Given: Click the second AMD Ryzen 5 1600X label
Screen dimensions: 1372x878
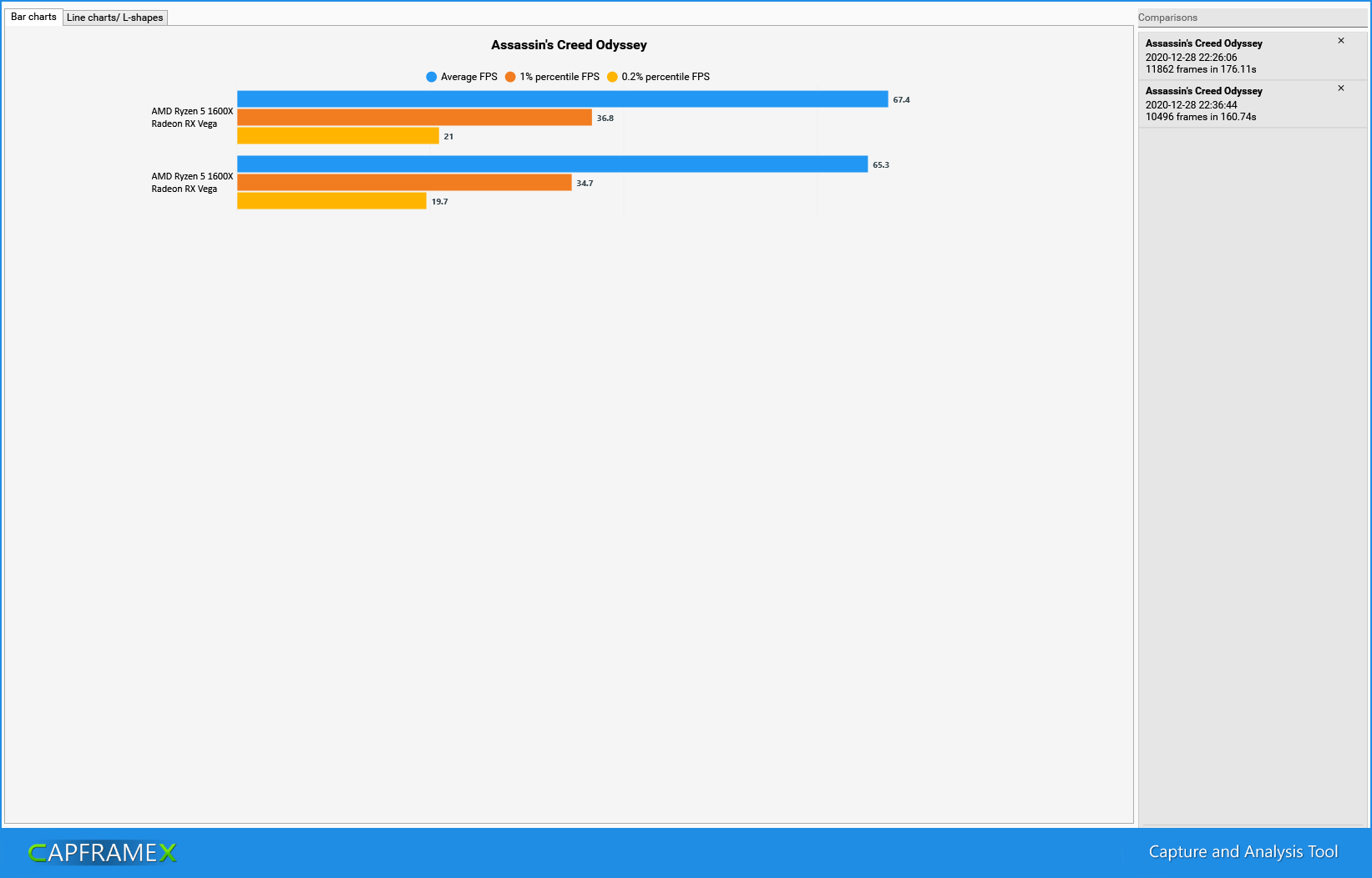Looking at the screenshot, I should 192,176.
